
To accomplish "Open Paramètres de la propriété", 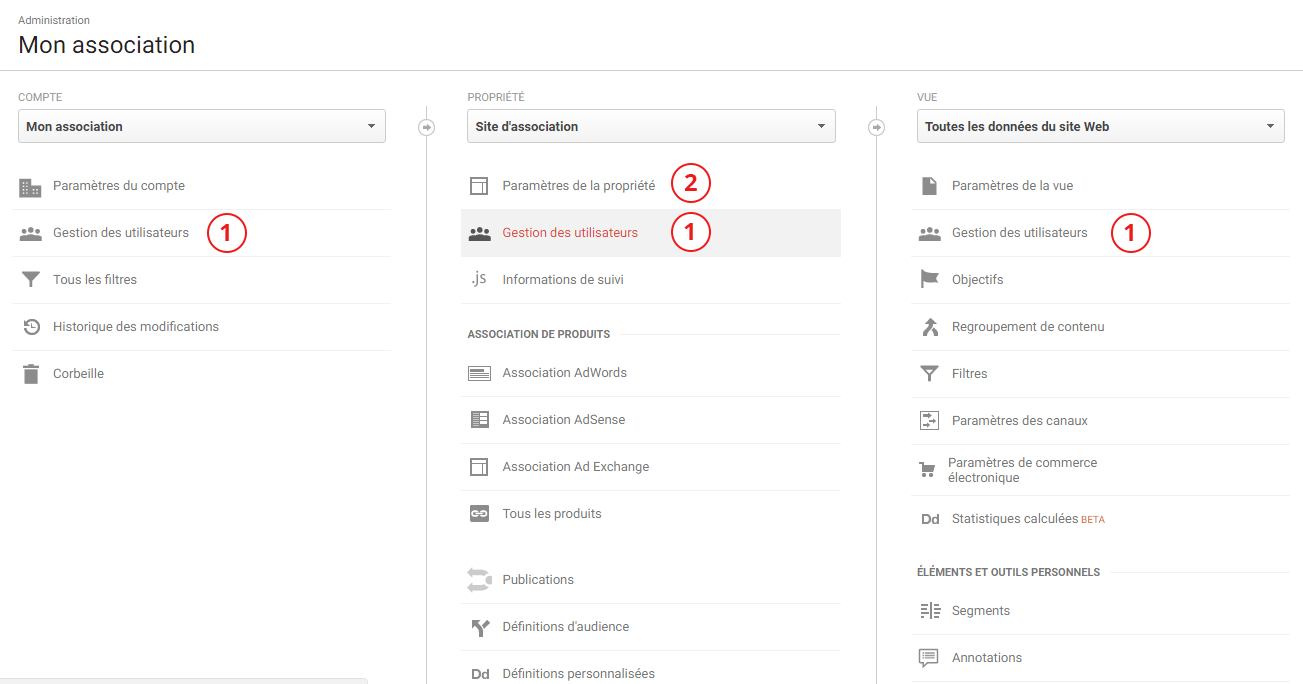I will pyautogui.click(x=579, y=184).
